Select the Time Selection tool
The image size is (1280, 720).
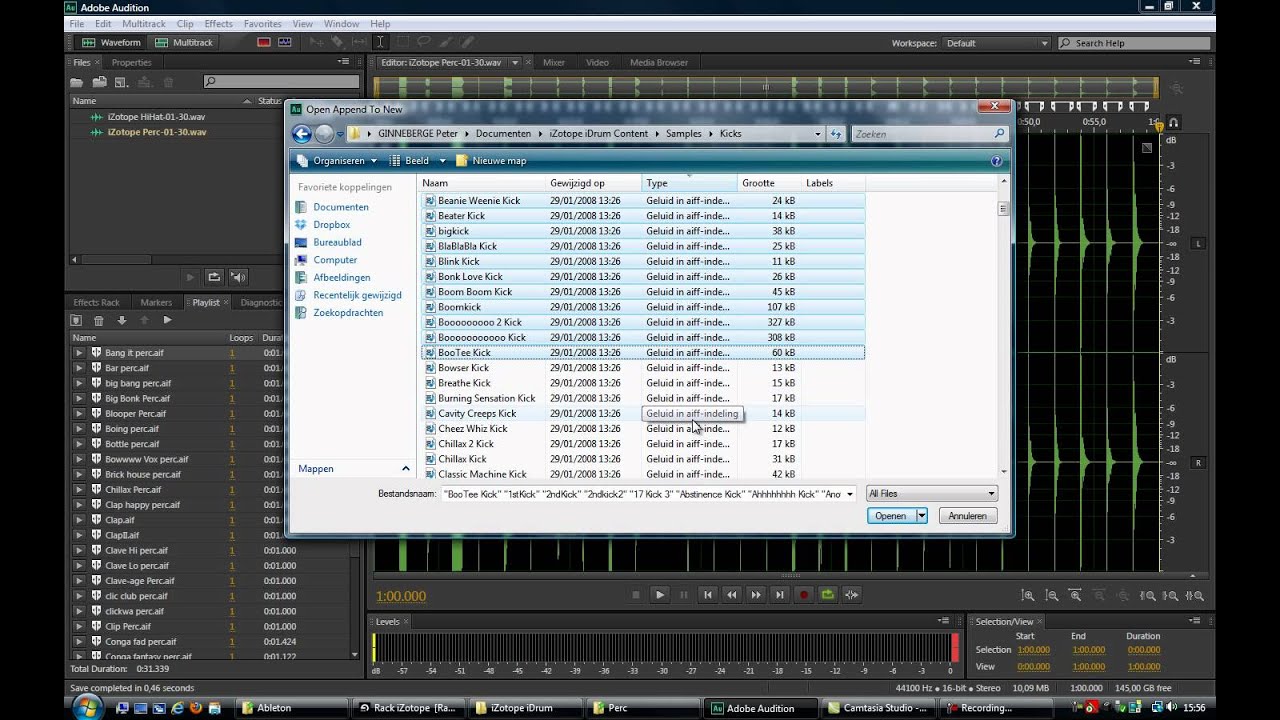tap(380, 42)
